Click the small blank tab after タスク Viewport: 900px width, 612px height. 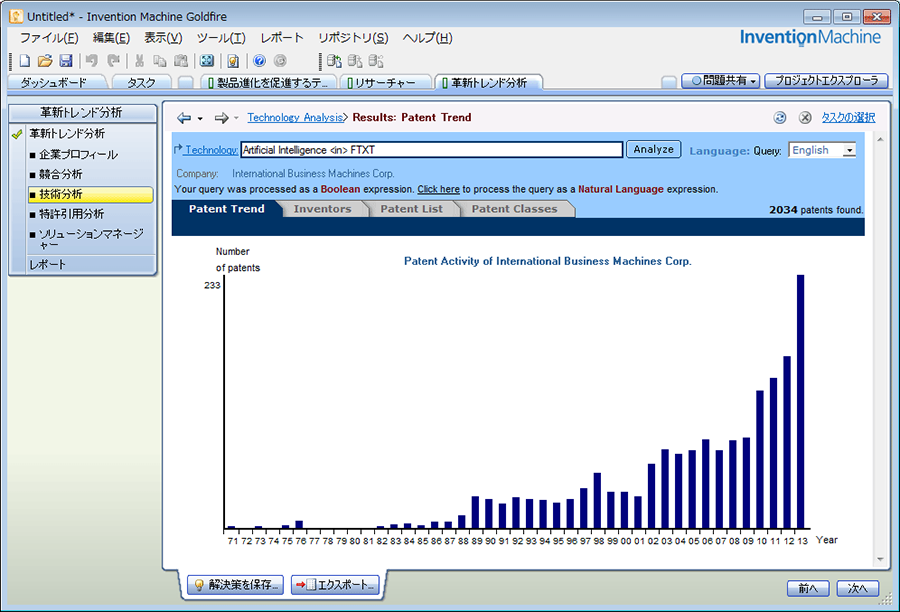[x=185, y=83]
